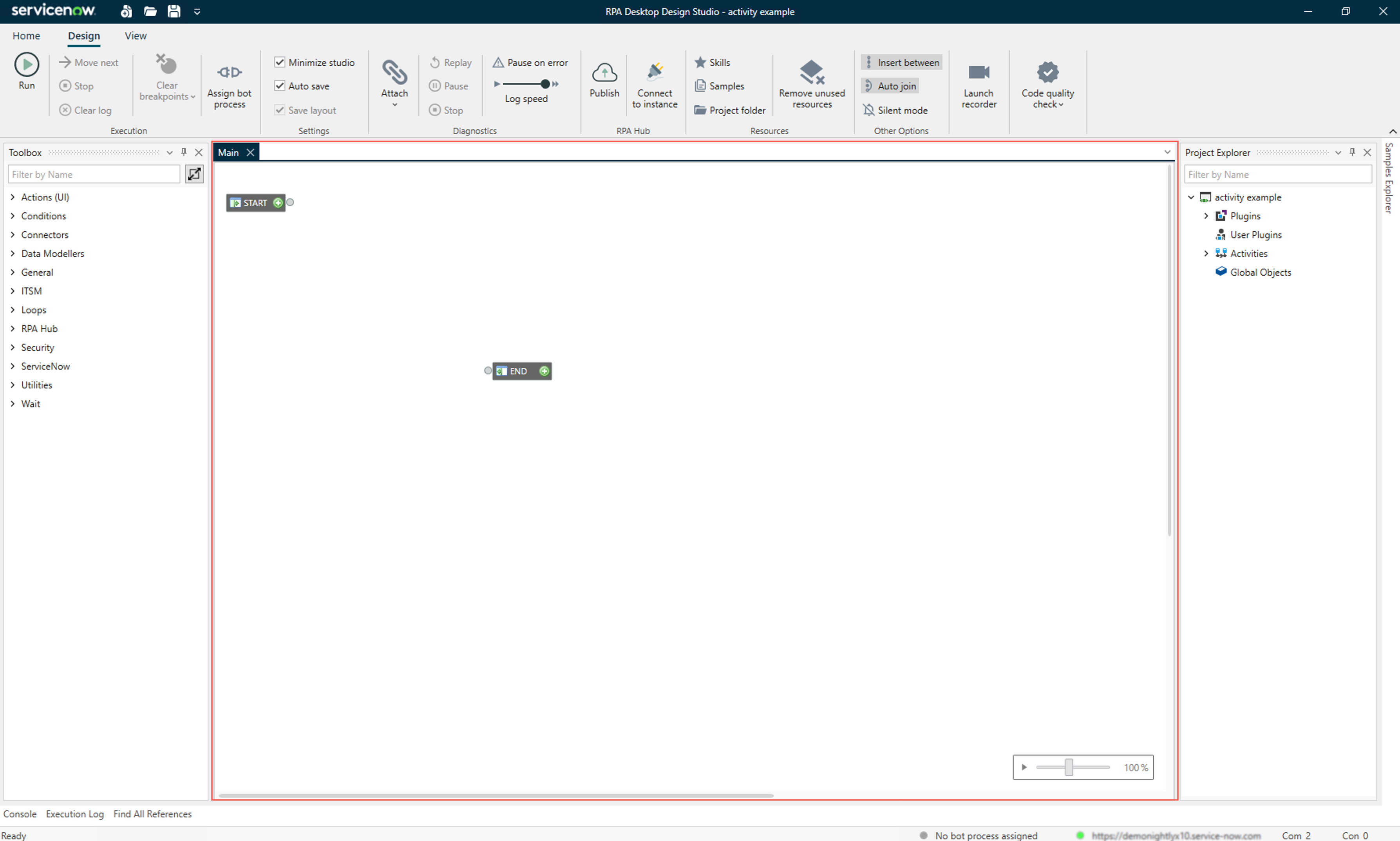Publish the project to RPA Hub
The width and height of the screenshot is (1400, 841).
pos(604,80)
